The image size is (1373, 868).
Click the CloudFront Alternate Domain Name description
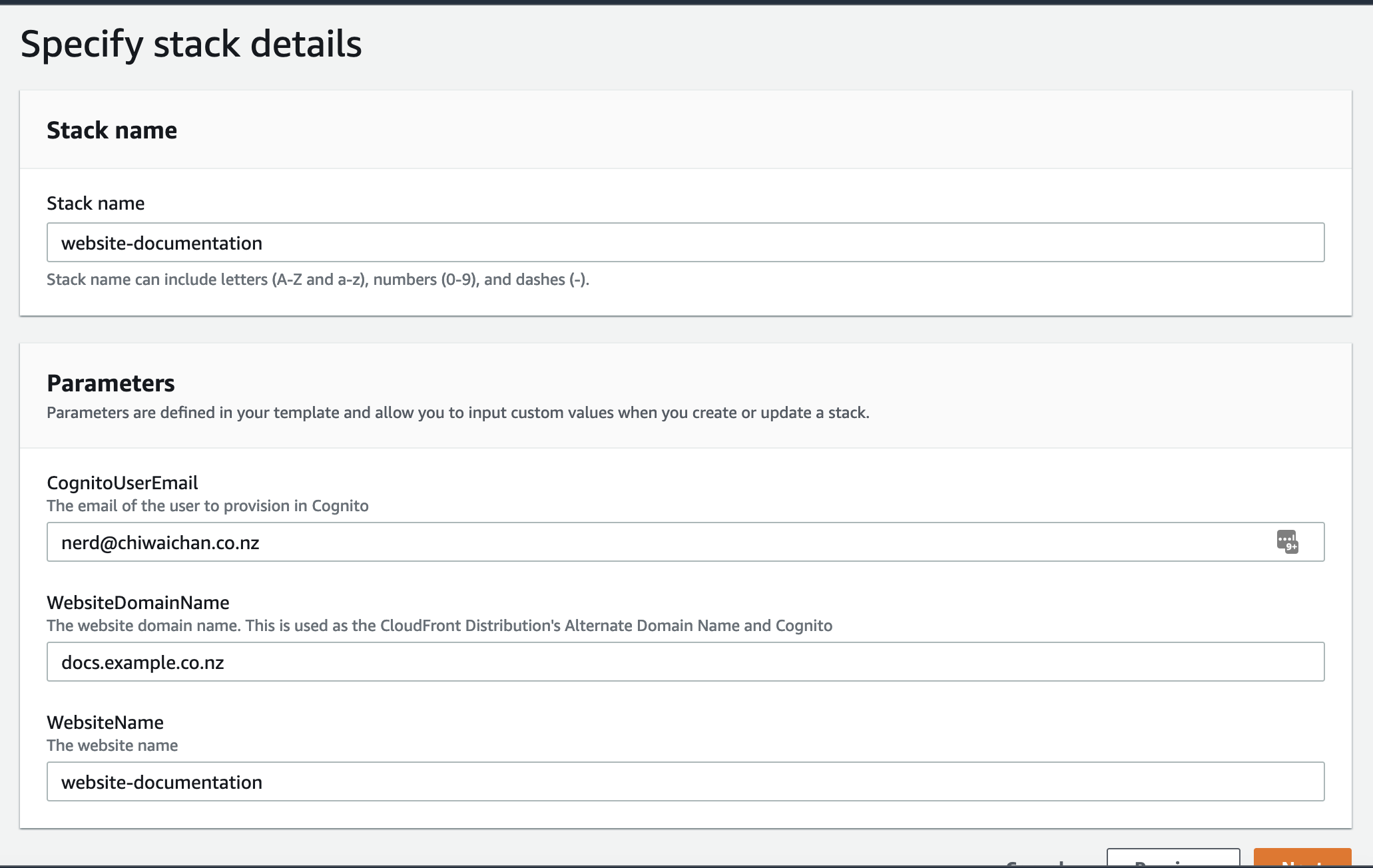click(x=439, y=626)
